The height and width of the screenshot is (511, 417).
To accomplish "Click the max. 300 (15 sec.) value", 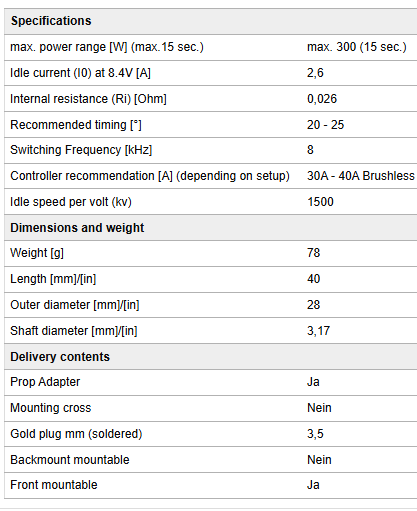I will coord(357,47).
